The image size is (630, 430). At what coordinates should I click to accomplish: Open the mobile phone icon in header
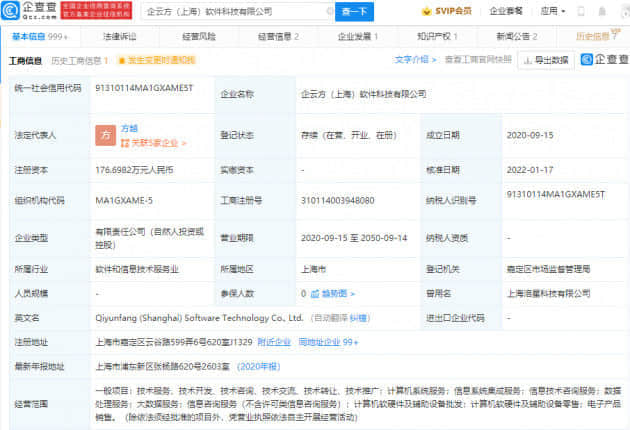(x=581, y=11)
